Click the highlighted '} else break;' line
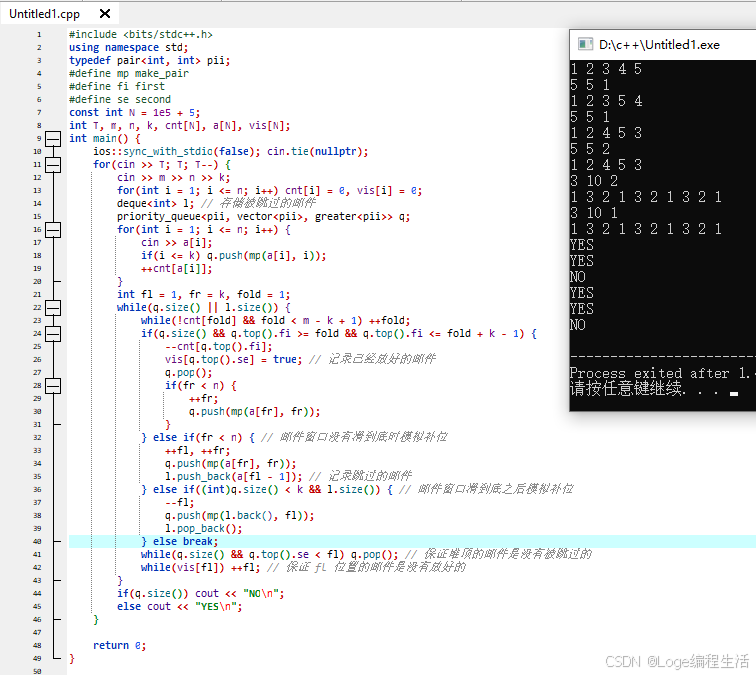This screenshot has width=756, height=675. 179,542
